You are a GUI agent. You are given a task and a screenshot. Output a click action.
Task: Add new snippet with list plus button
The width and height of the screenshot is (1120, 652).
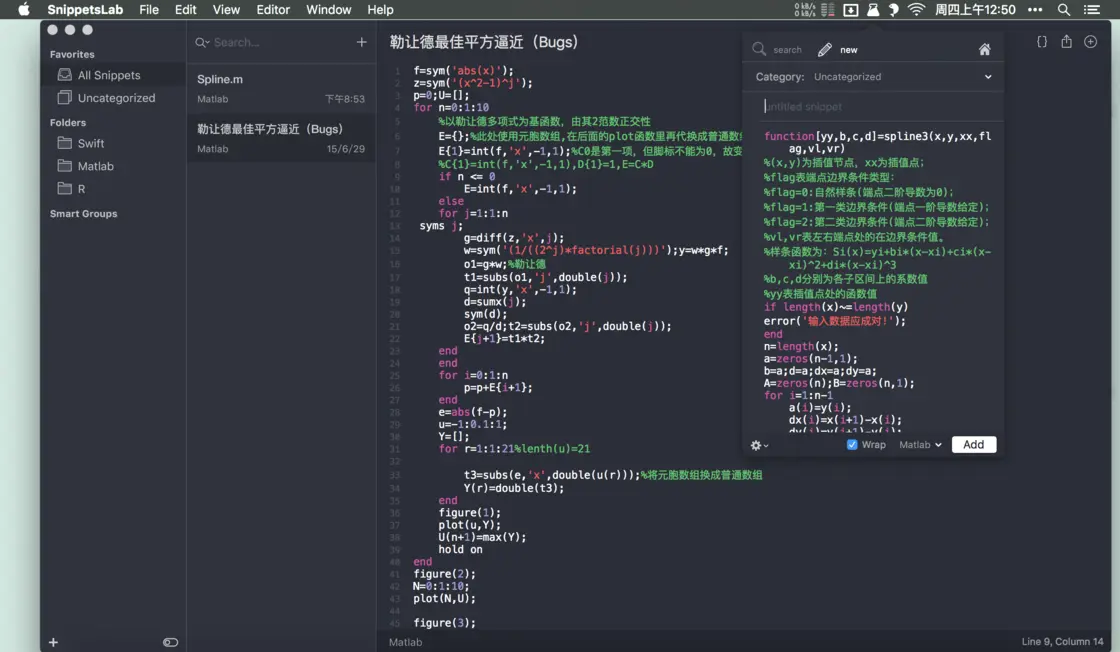(361, 42)
